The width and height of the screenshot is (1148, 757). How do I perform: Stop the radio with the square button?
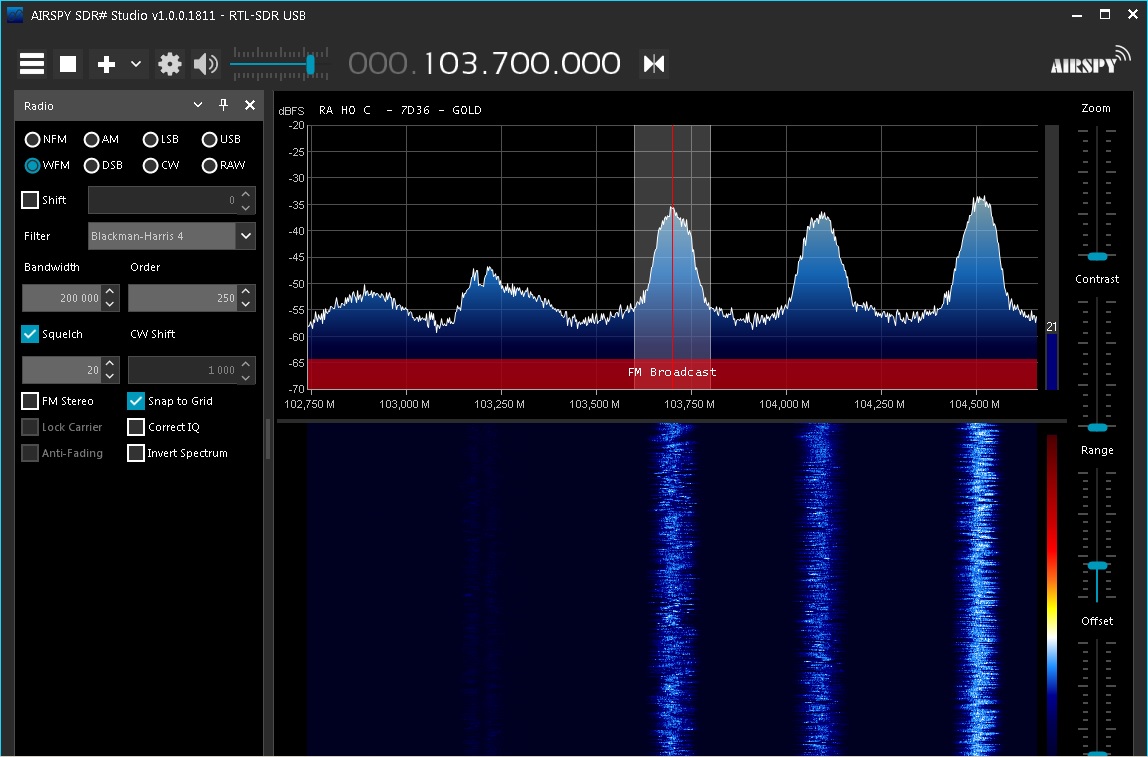(x=68, y=64)
